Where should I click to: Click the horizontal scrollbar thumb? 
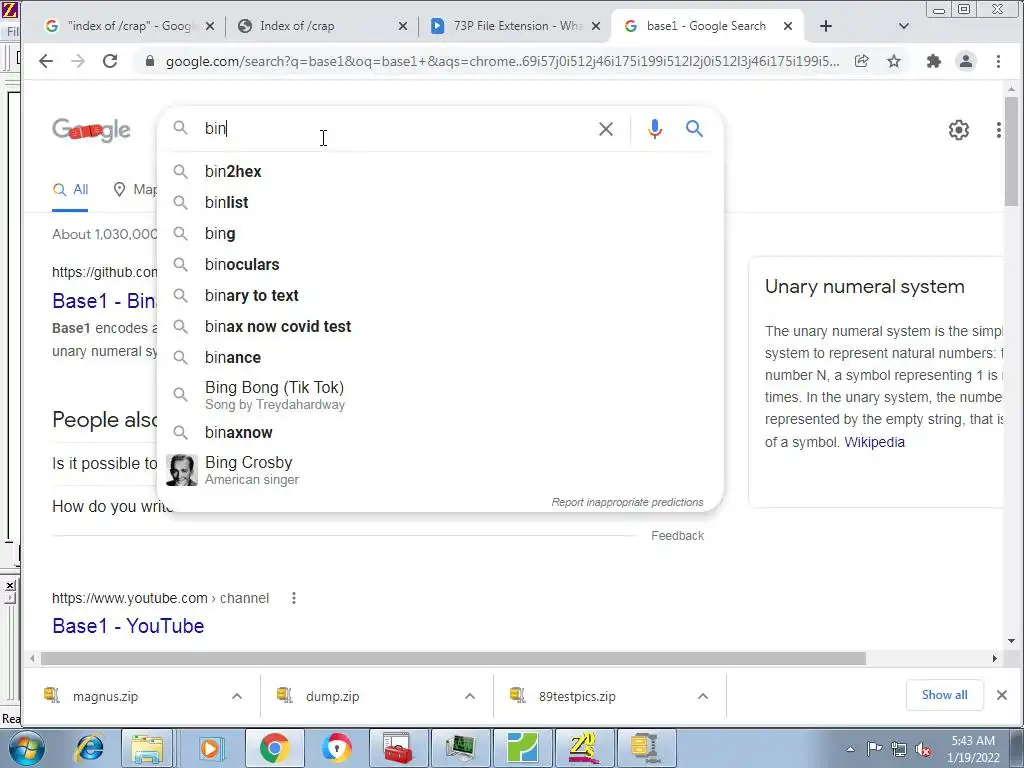click(x=453, y=658)
